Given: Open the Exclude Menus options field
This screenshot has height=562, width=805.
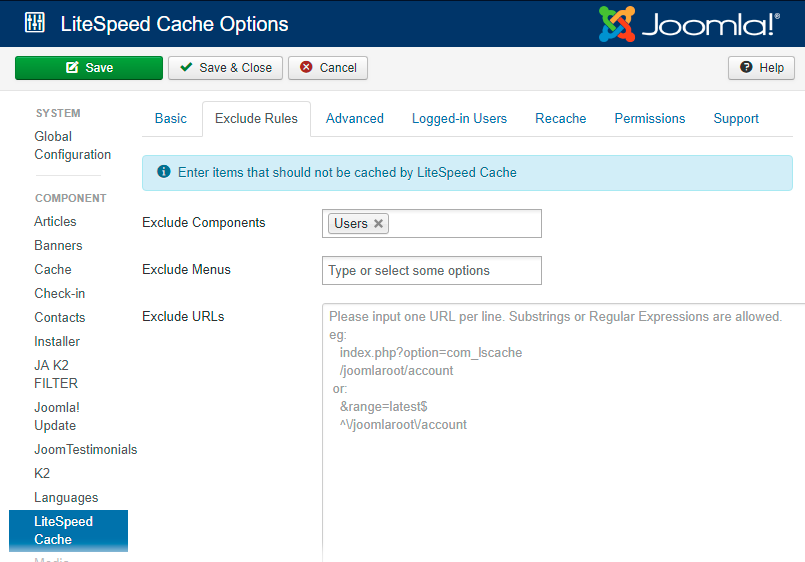Looking at the screenshot, I should (432, 270).
